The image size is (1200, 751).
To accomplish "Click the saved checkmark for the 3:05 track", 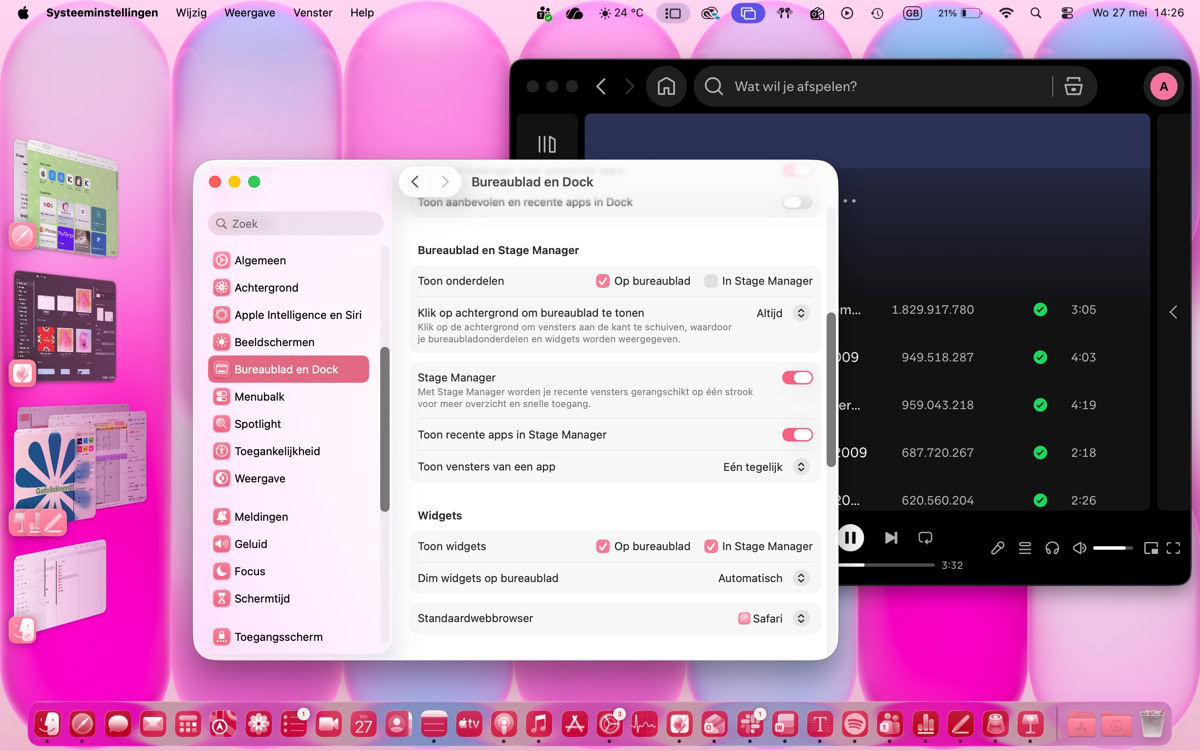I will click(1040, 310).
